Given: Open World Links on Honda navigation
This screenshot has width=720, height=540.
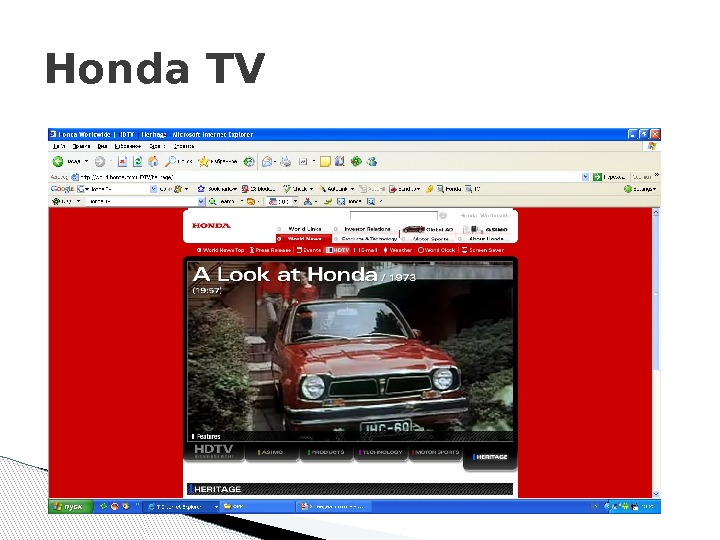Looking at the screenshot, I should [x=305, y=229].
